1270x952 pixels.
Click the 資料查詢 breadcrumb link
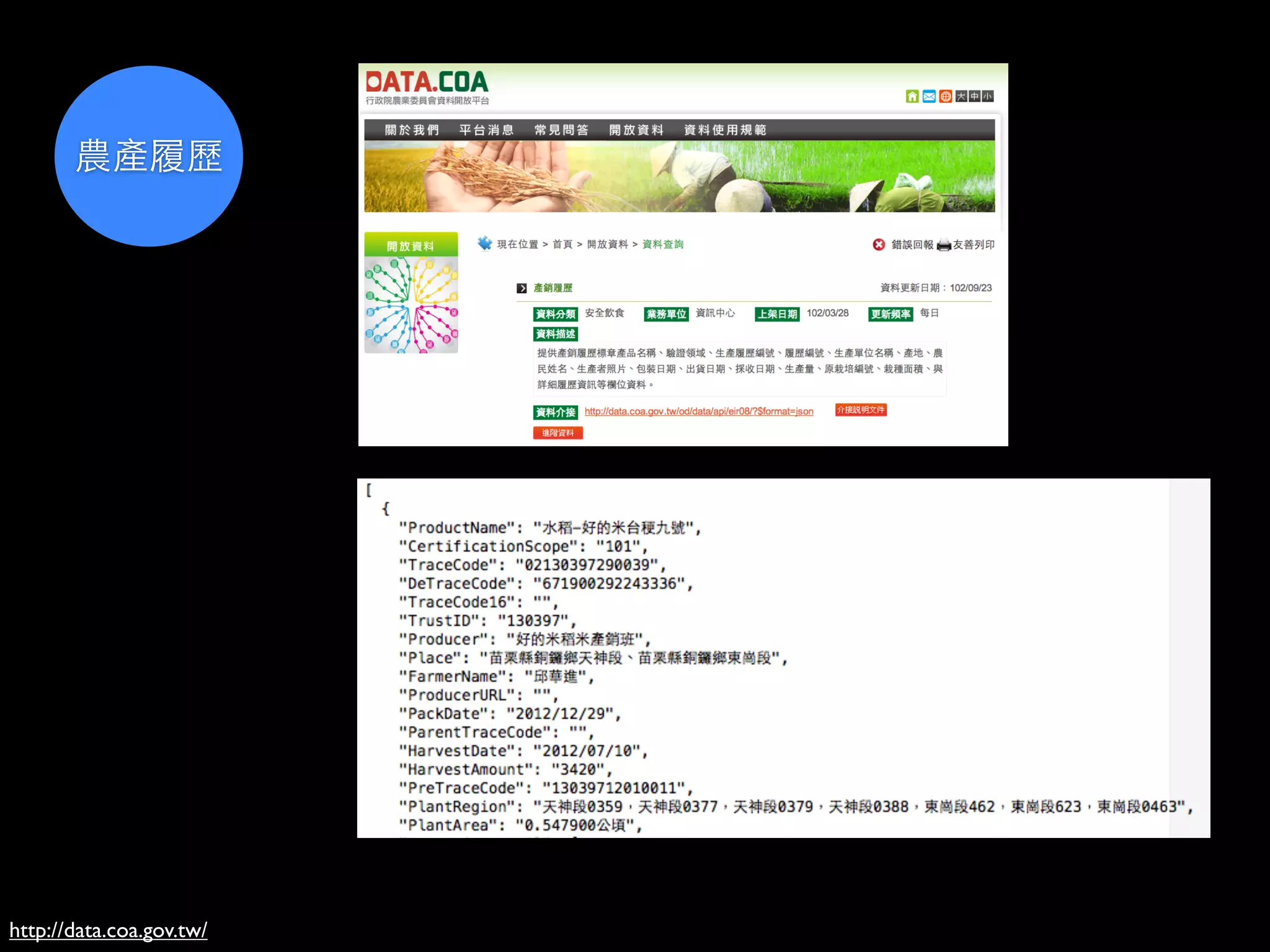coord(663,244)
